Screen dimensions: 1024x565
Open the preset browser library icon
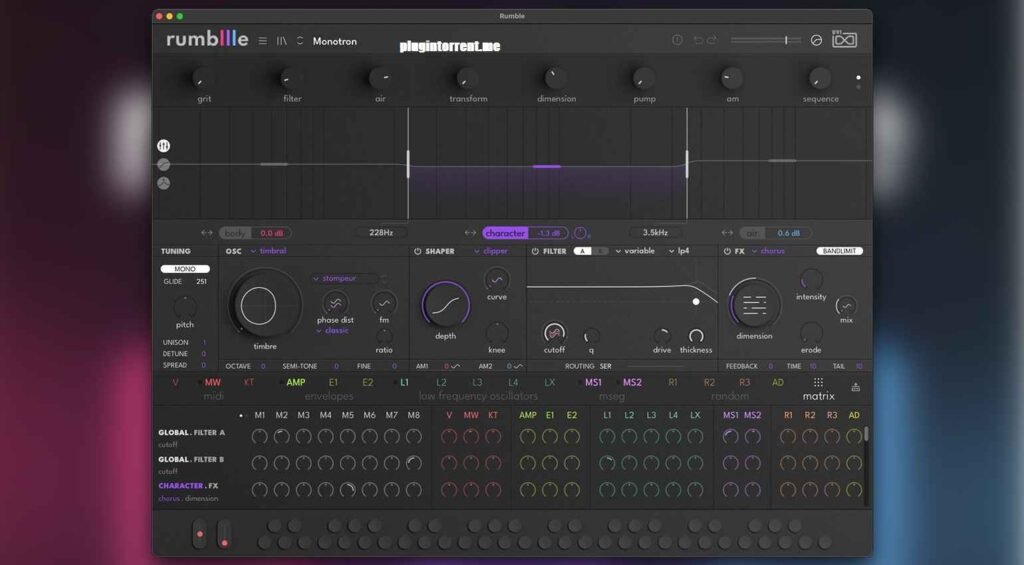281,40
